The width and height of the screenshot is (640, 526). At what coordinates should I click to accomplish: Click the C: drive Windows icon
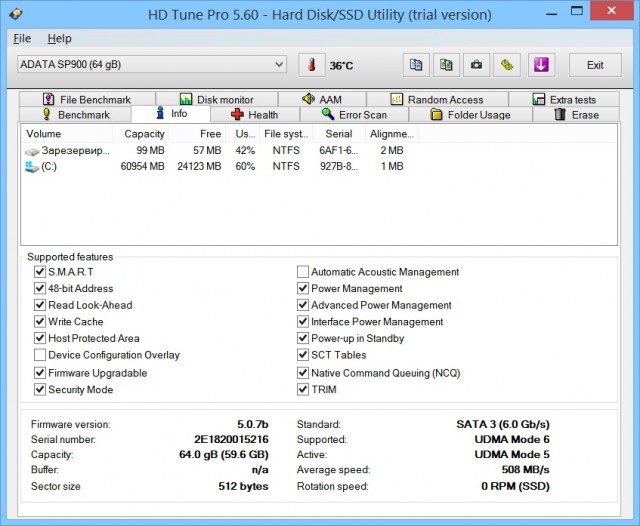coord(32,167)
